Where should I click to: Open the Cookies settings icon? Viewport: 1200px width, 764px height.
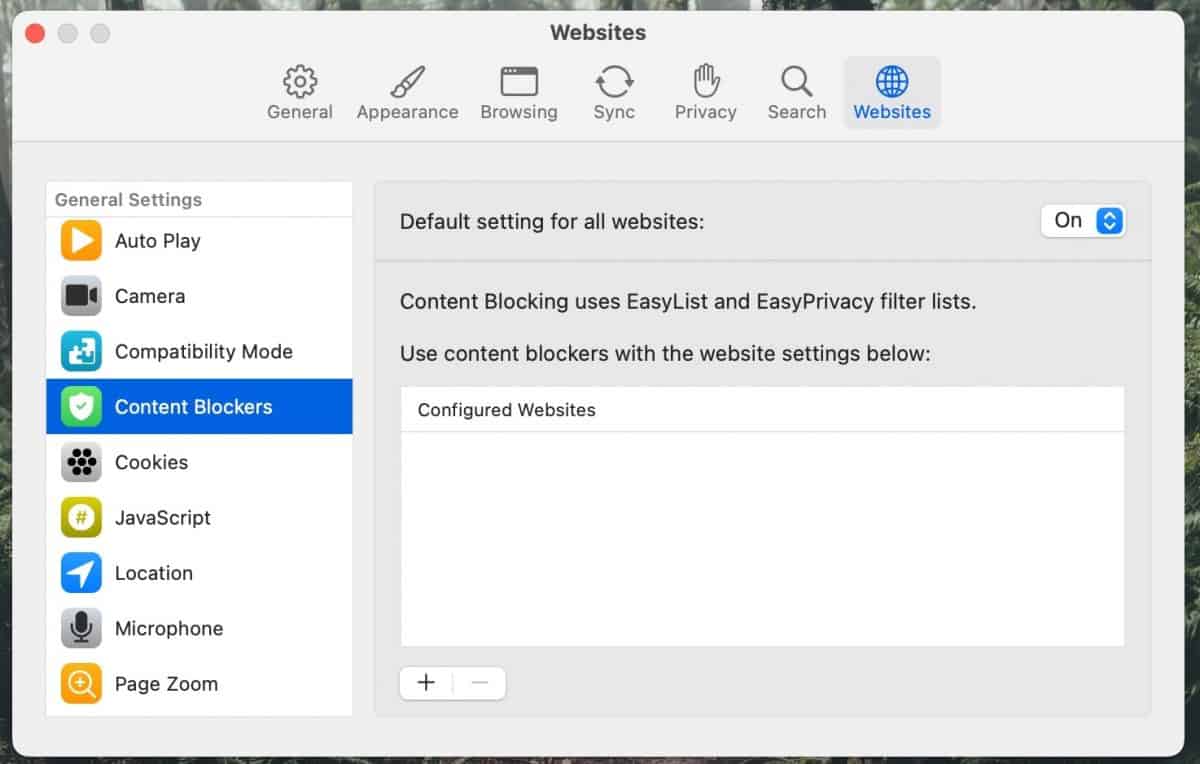[80, 462]
